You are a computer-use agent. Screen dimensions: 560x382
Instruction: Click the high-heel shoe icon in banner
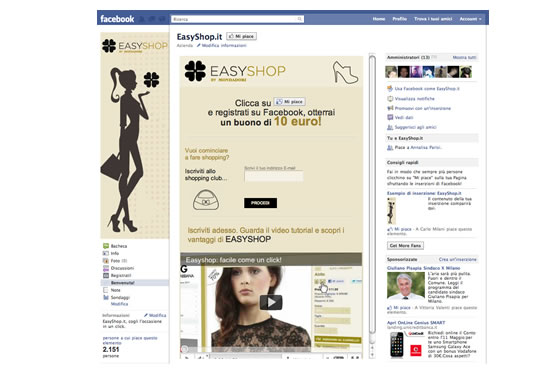(345, 72)
